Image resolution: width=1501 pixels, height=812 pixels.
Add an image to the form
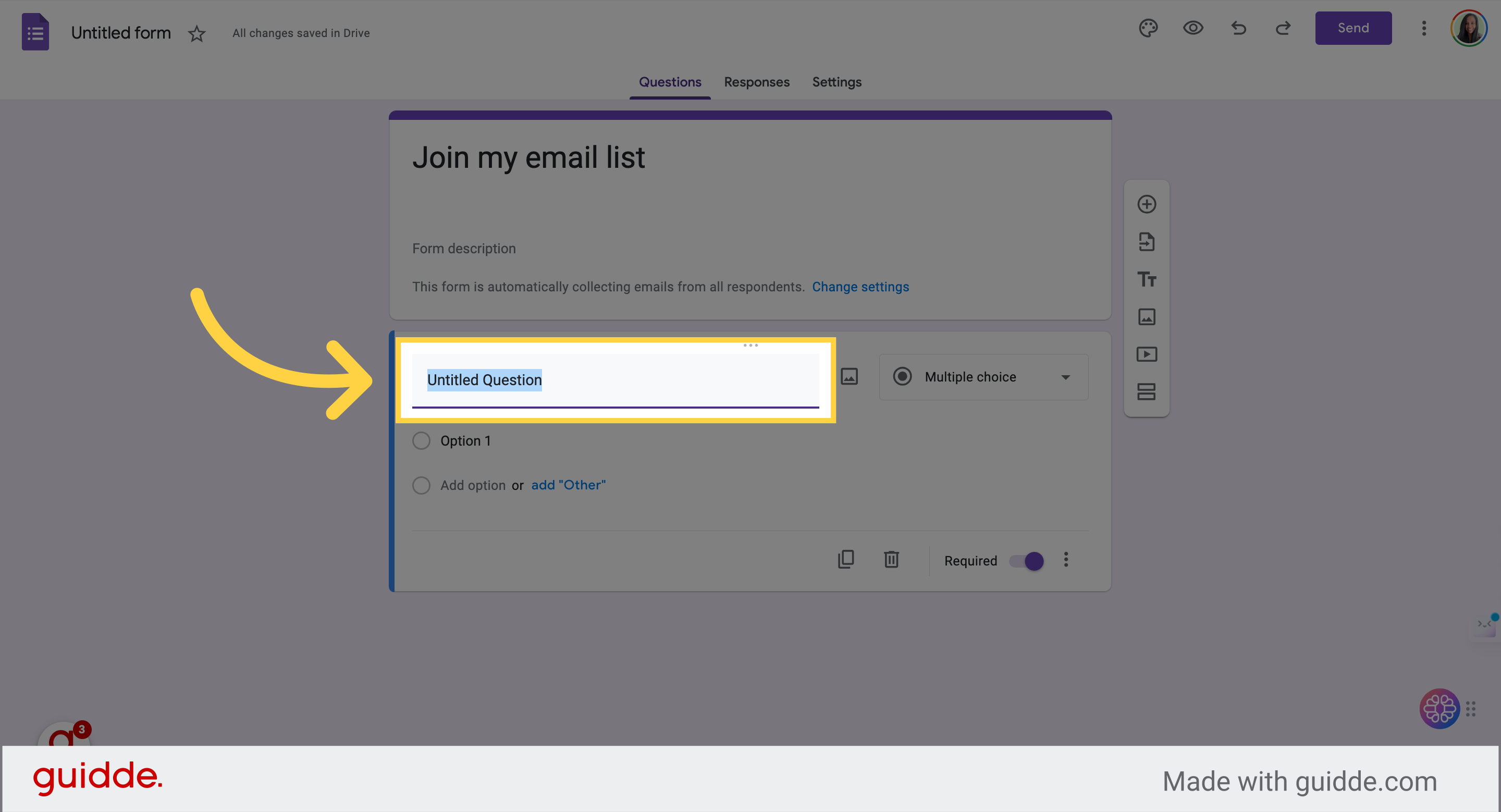click(x=1147, y=317)
